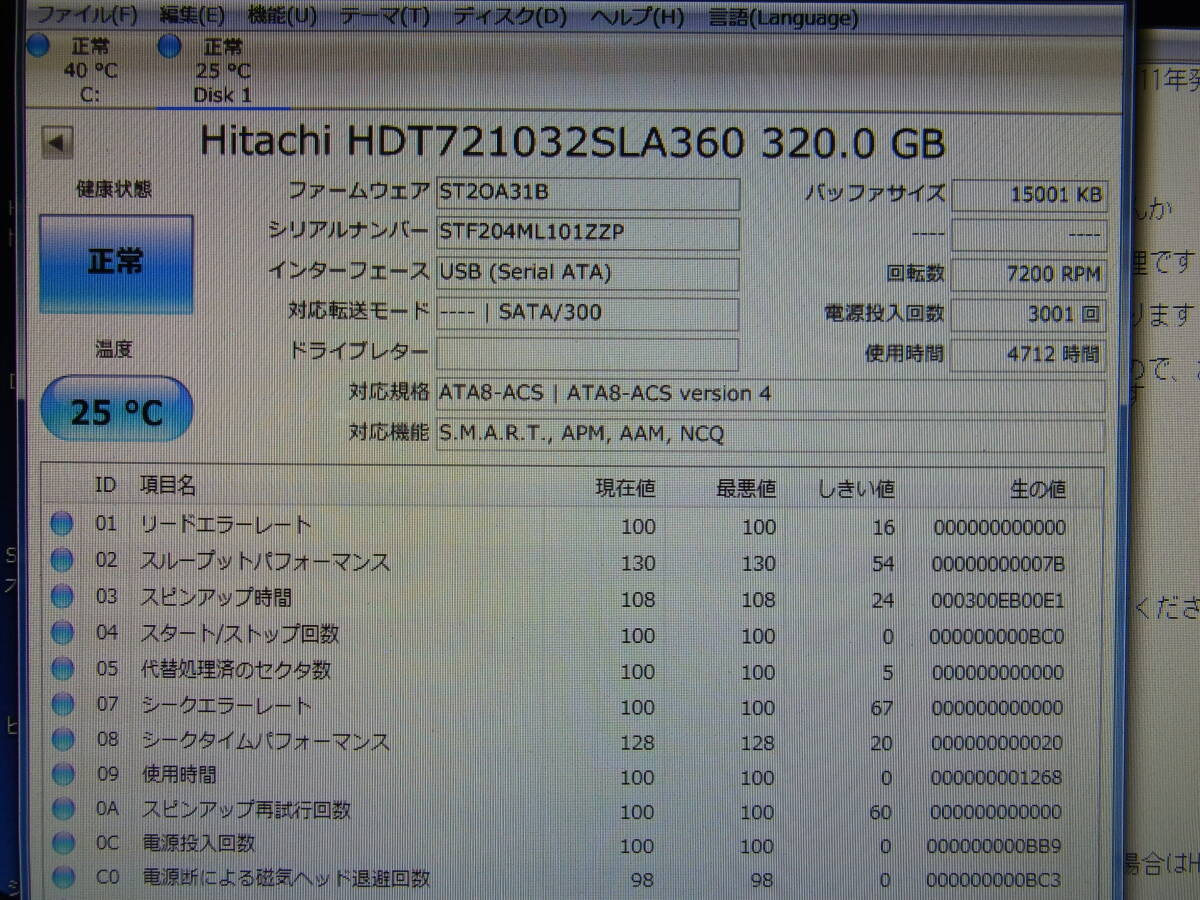Screen dimensions: 1200x900
Task: Open the ヘルプ(H) menu
Action: coord(637,15)
